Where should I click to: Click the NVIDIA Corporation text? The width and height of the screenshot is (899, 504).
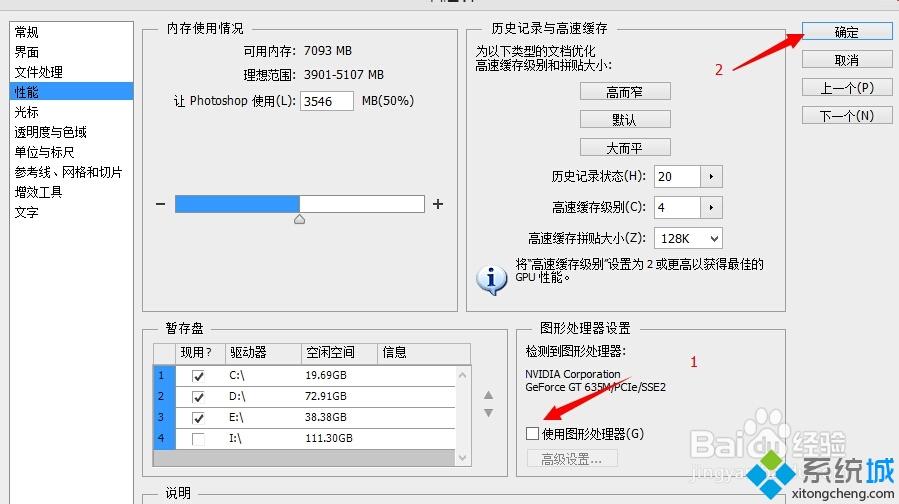pos(573,374)
